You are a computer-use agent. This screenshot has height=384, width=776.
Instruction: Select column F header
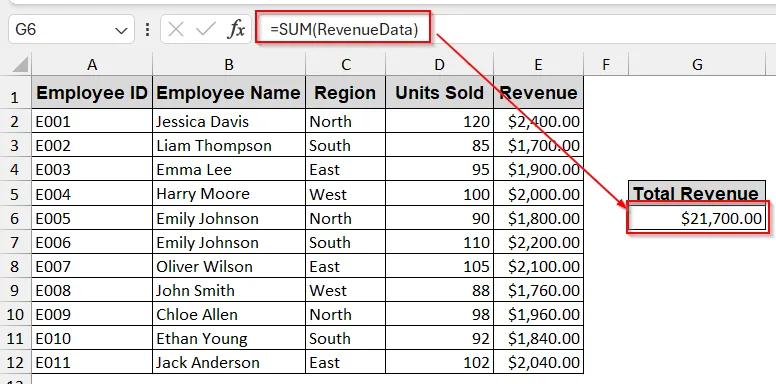[606, 64]
